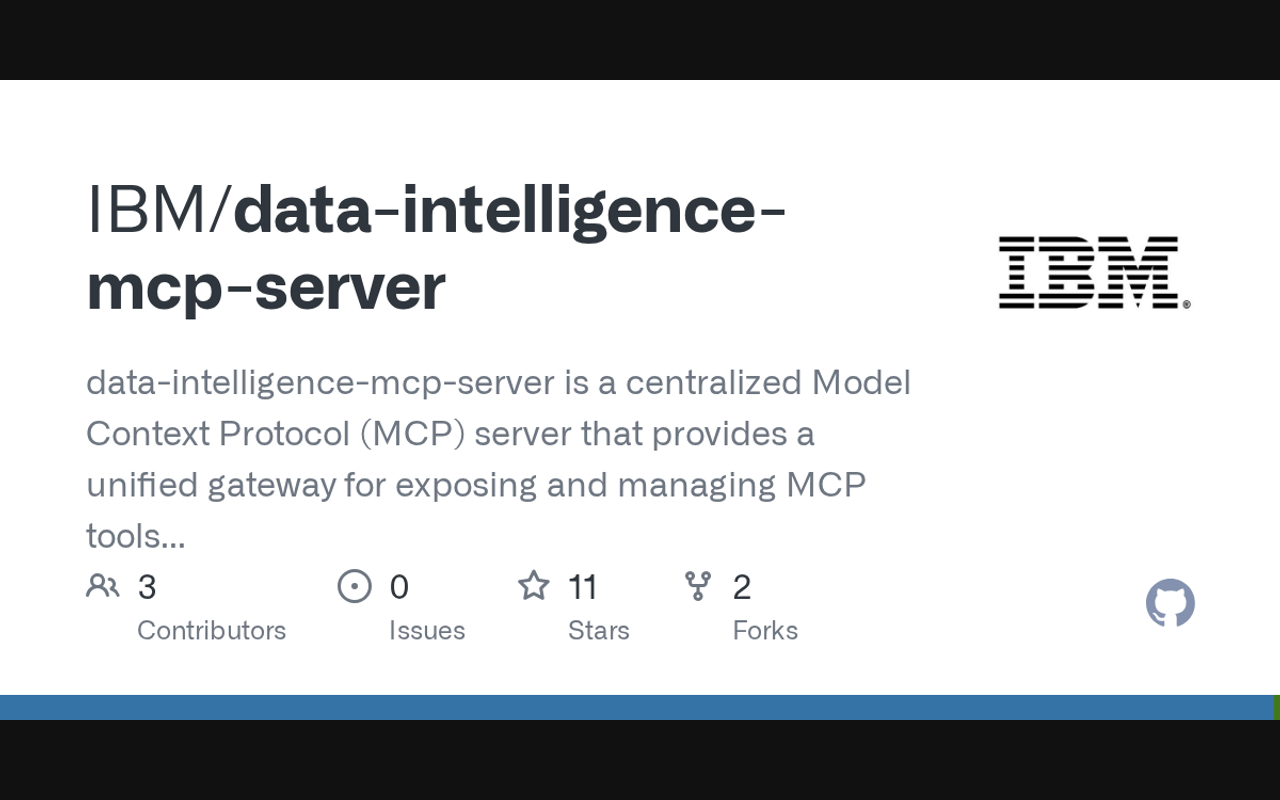1280x800 pixels.
Task: Click the contributors people icon
Action: point(102,586)
